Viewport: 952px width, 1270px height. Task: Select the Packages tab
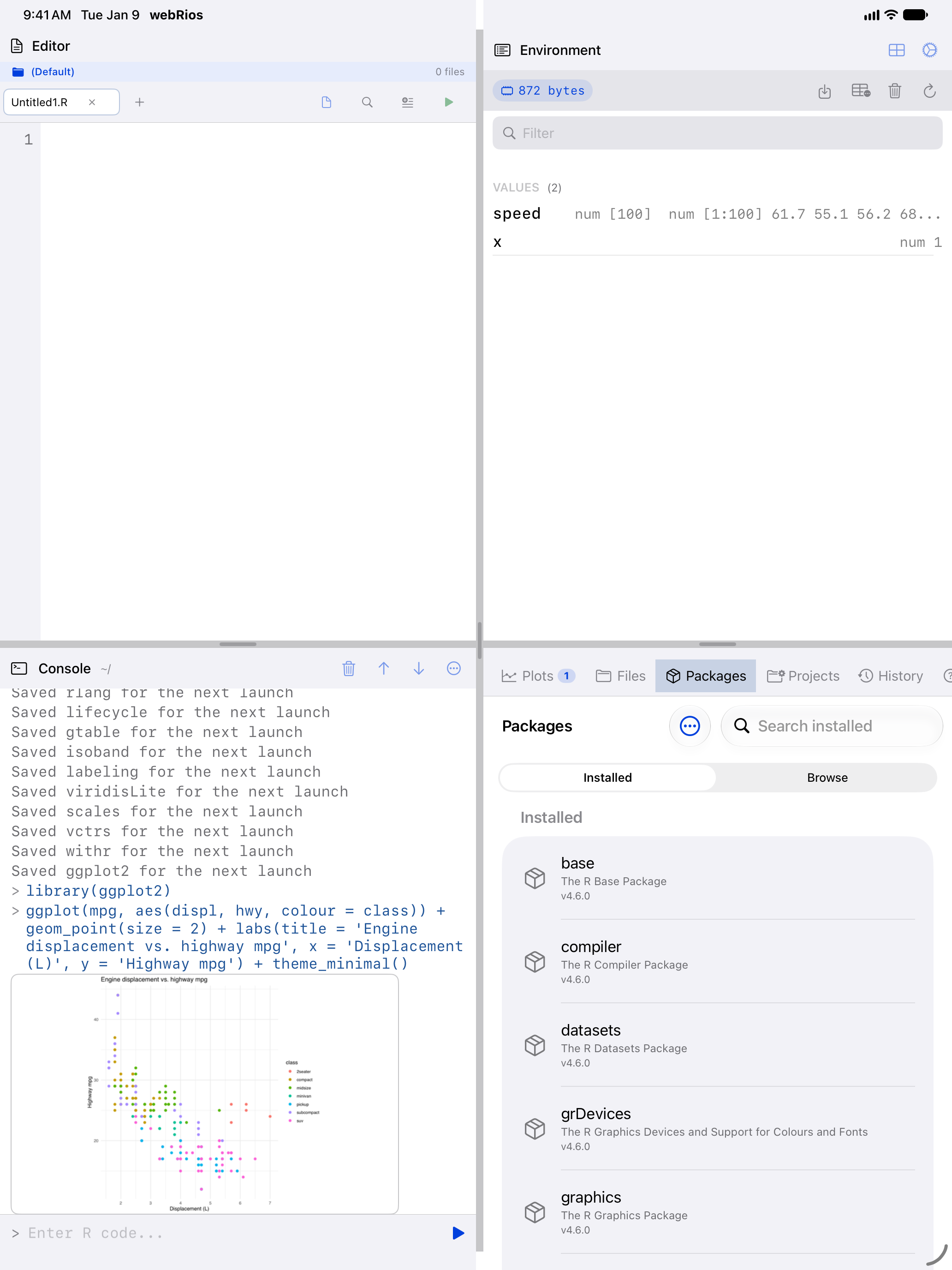pos(706,676)
